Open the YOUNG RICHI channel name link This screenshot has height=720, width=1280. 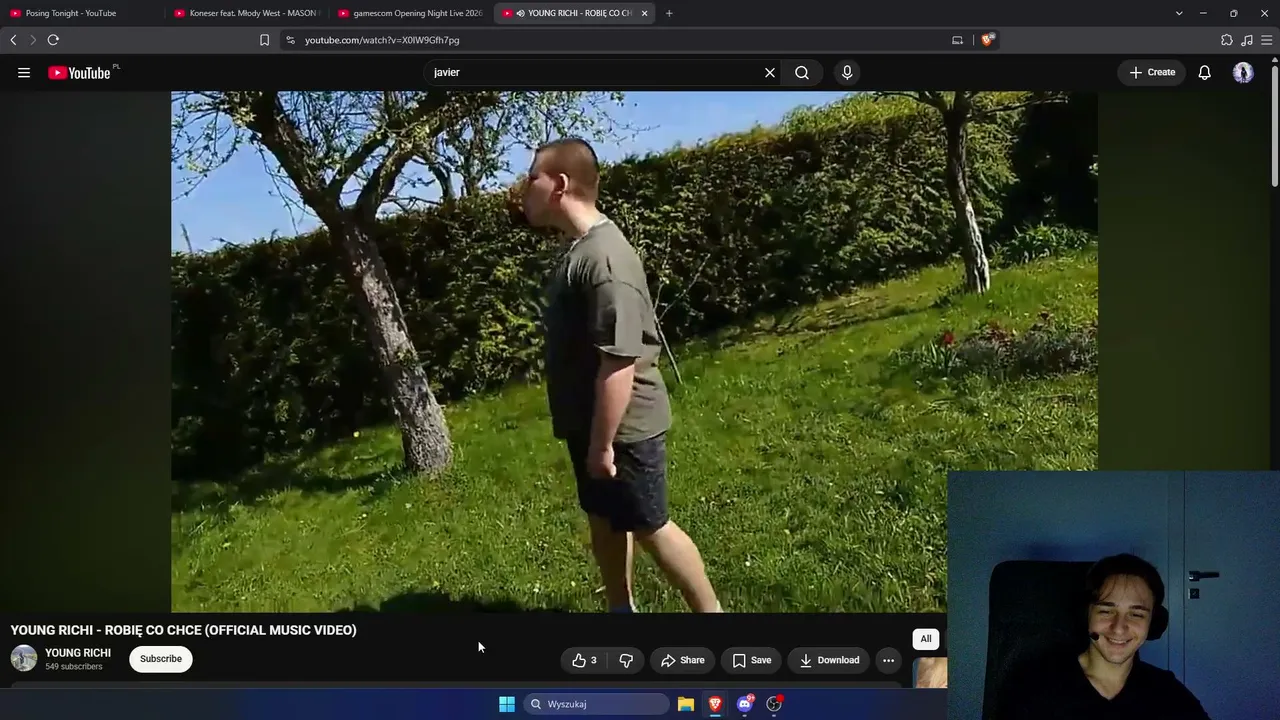(x=78, y=653)
